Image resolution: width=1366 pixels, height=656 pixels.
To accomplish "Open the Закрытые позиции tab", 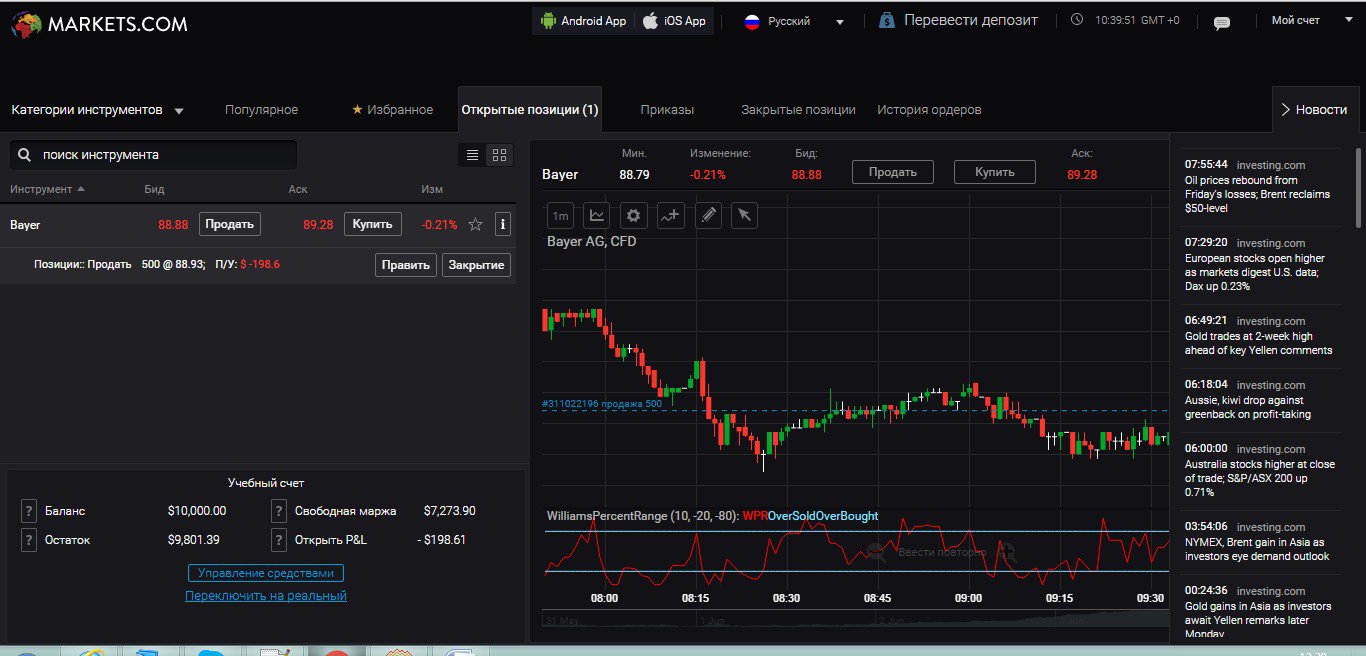I will pyautogui.click(x=798, y=110).
